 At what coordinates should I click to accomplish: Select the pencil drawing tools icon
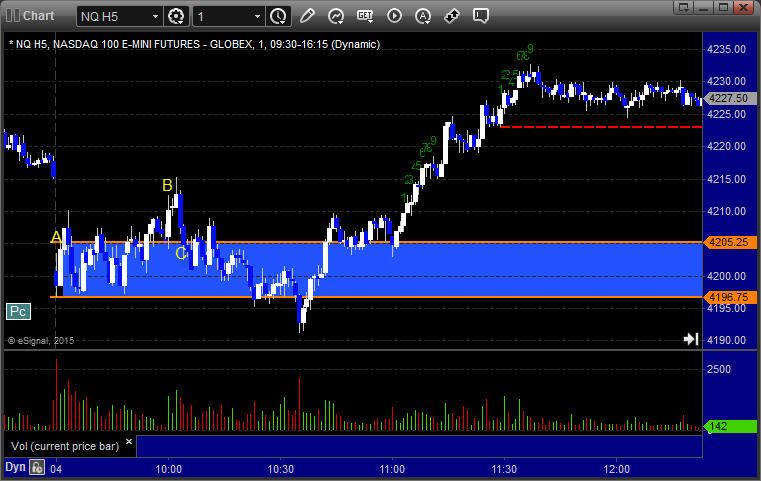(307, 16)
